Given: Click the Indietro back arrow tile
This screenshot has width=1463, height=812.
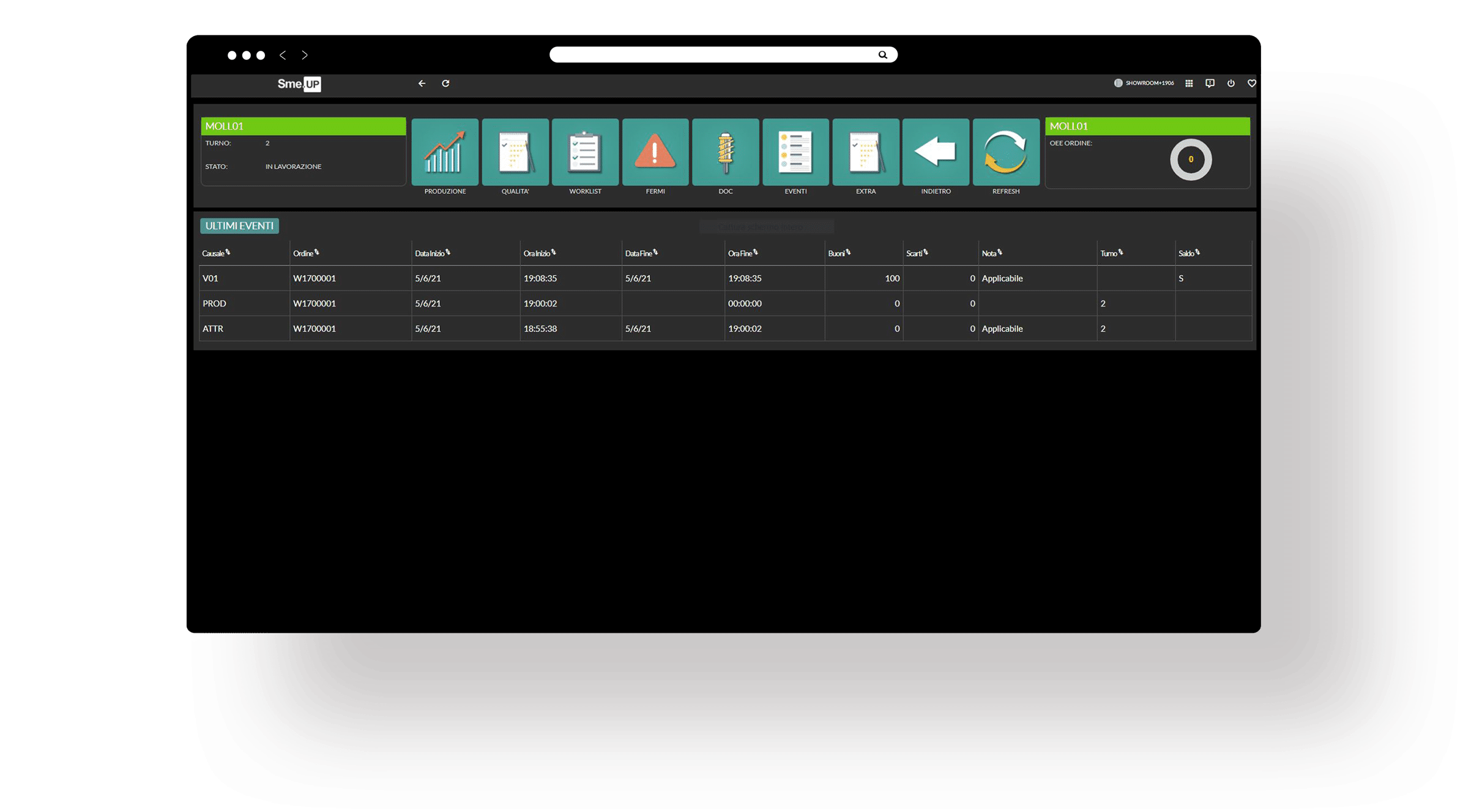Looking at the screenshot, I should tap(936, 152).
